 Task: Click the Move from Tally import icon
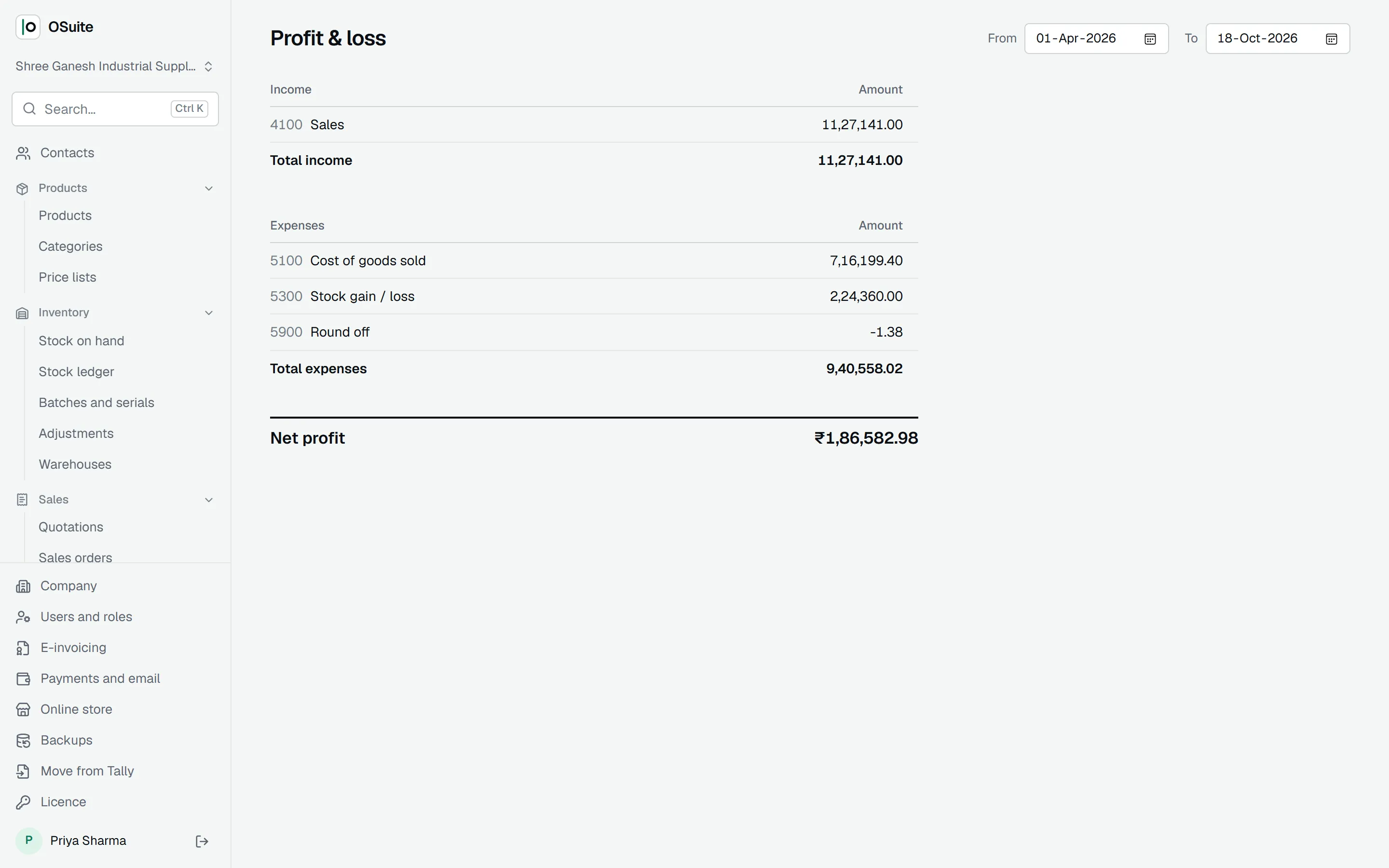(23, 772)
